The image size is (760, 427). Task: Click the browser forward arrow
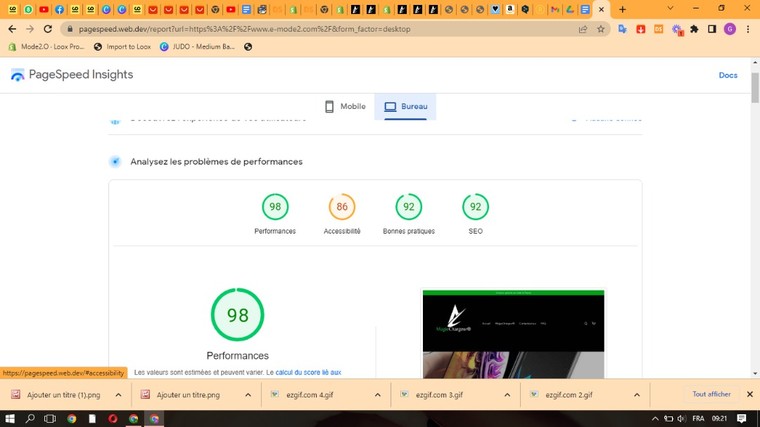click(30, 29)
